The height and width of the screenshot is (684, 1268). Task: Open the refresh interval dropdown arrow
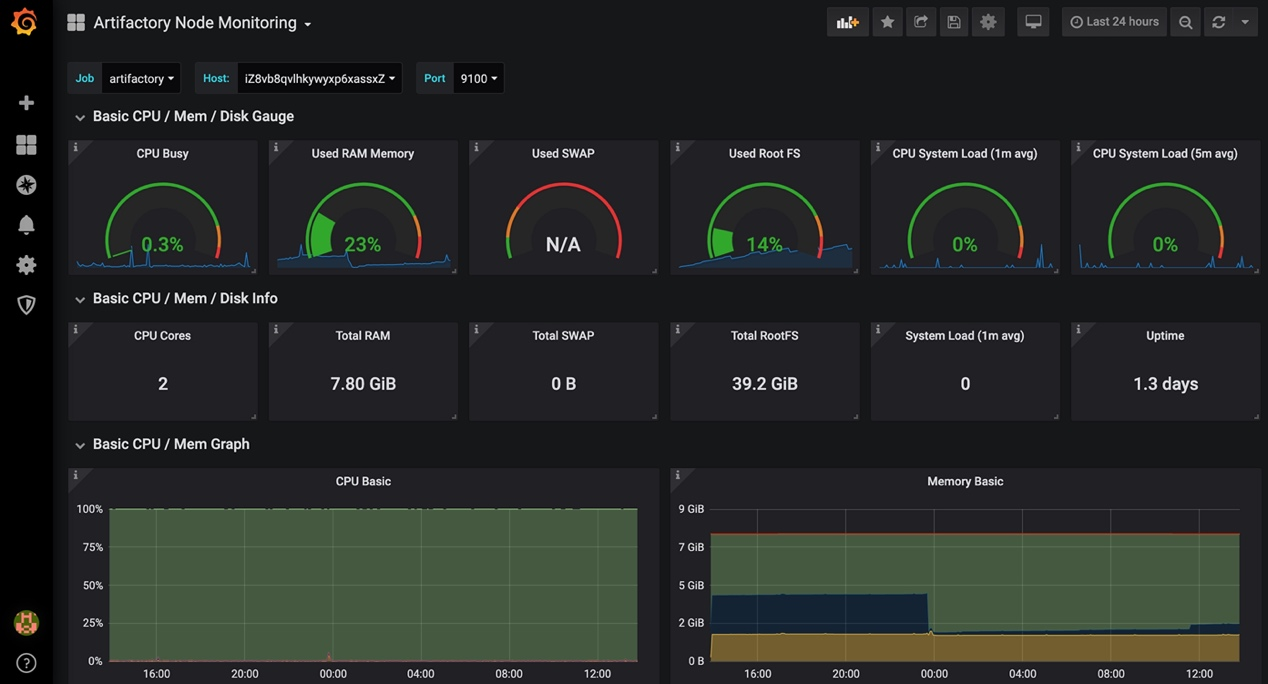[1245, 22]
